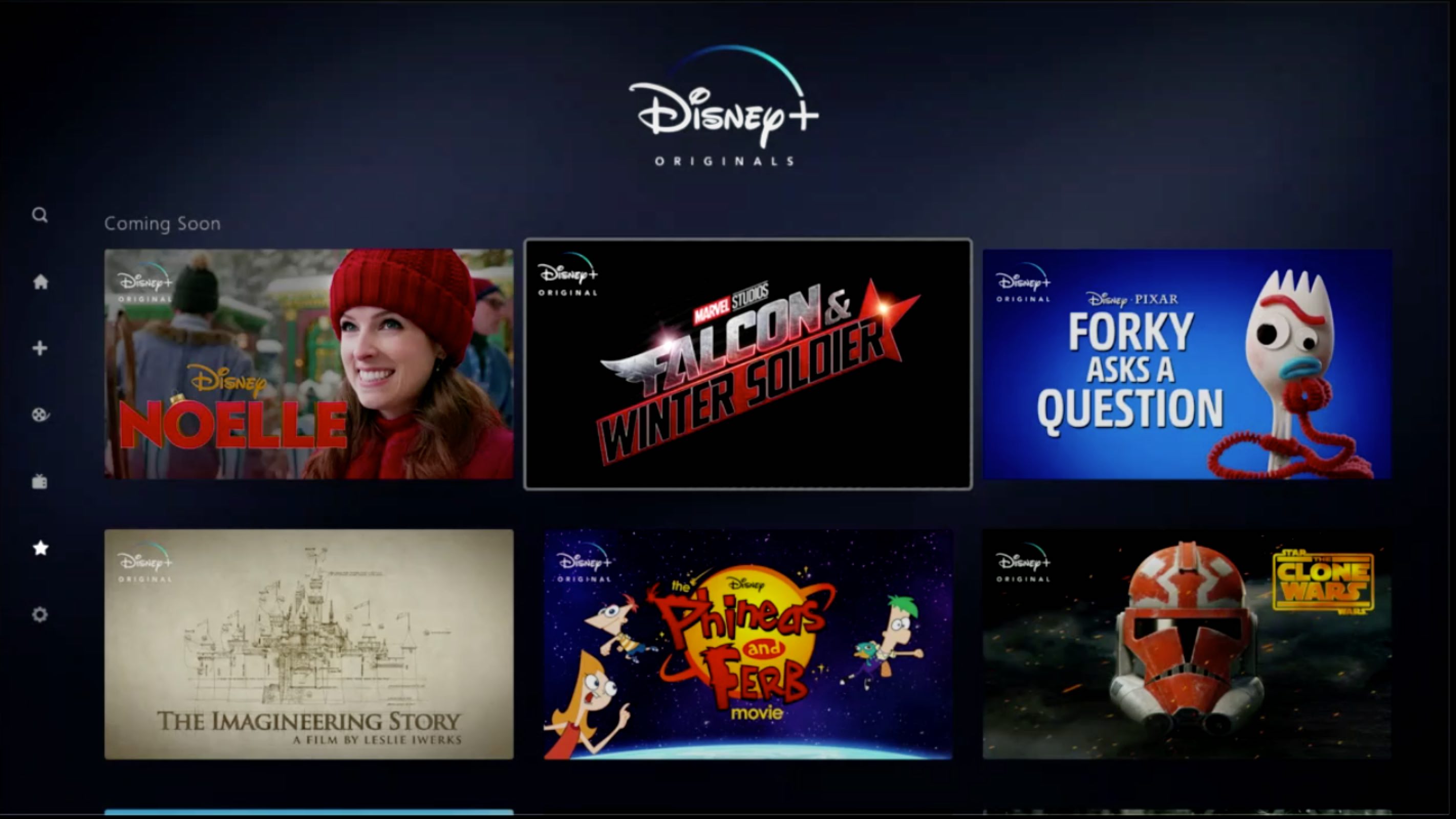The width and height of the screenshot is (1456, 819).
Task: Click the red NOELLE title text
Action: click(x=233, y=425)
